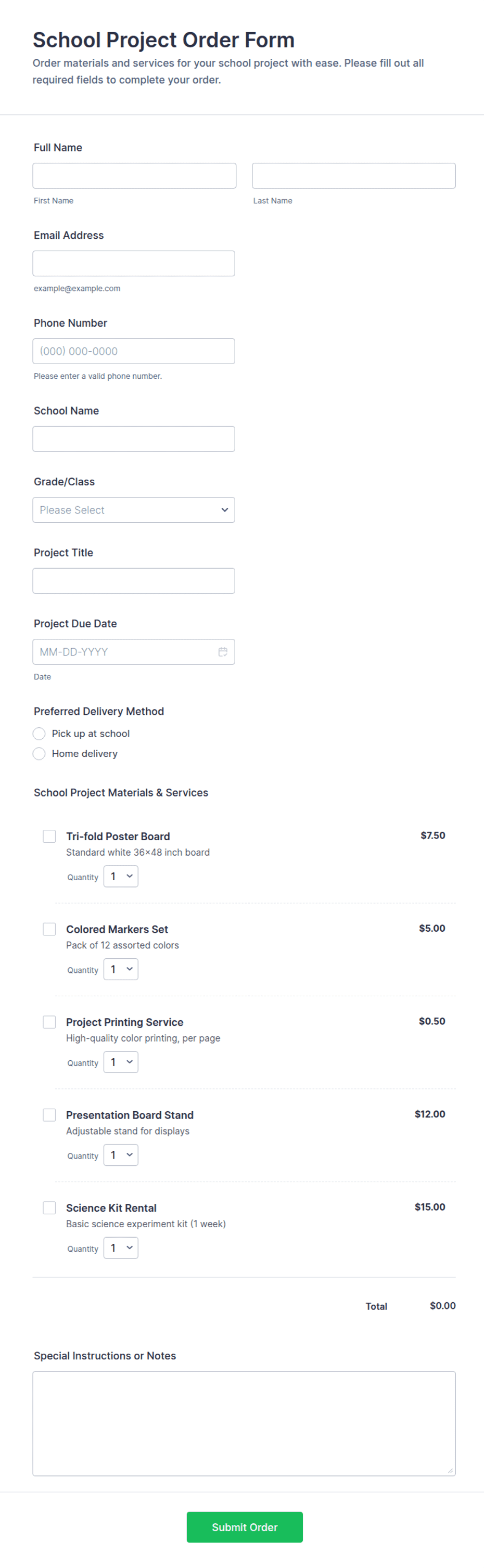Click the Project Title input field
Viewport: 484px width, 1568px height.
134,581
